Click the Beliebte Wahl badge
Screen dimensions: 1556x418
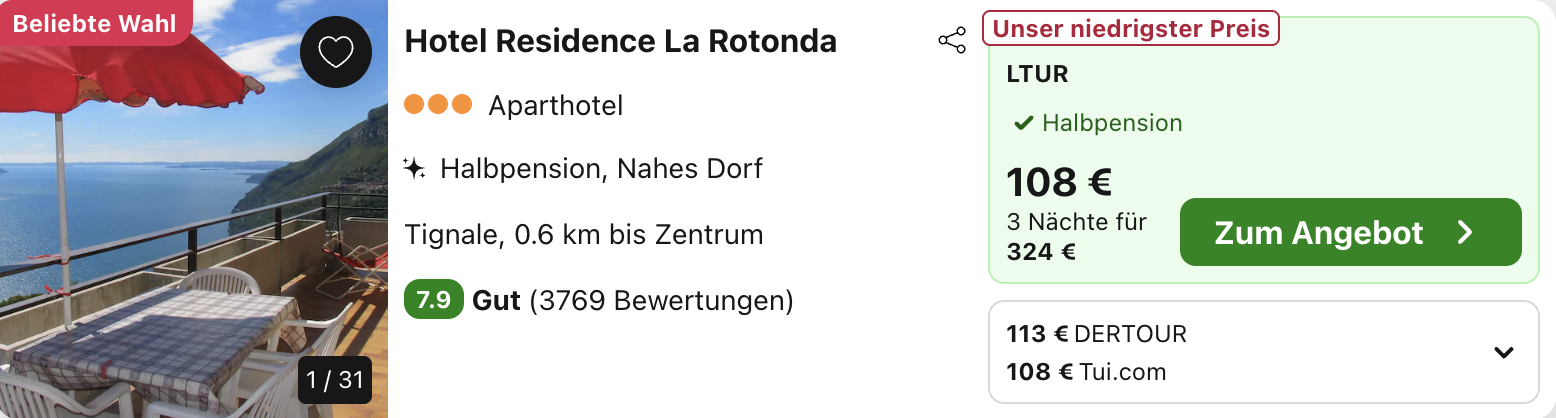pyautogui.click(x=95, y=23)
